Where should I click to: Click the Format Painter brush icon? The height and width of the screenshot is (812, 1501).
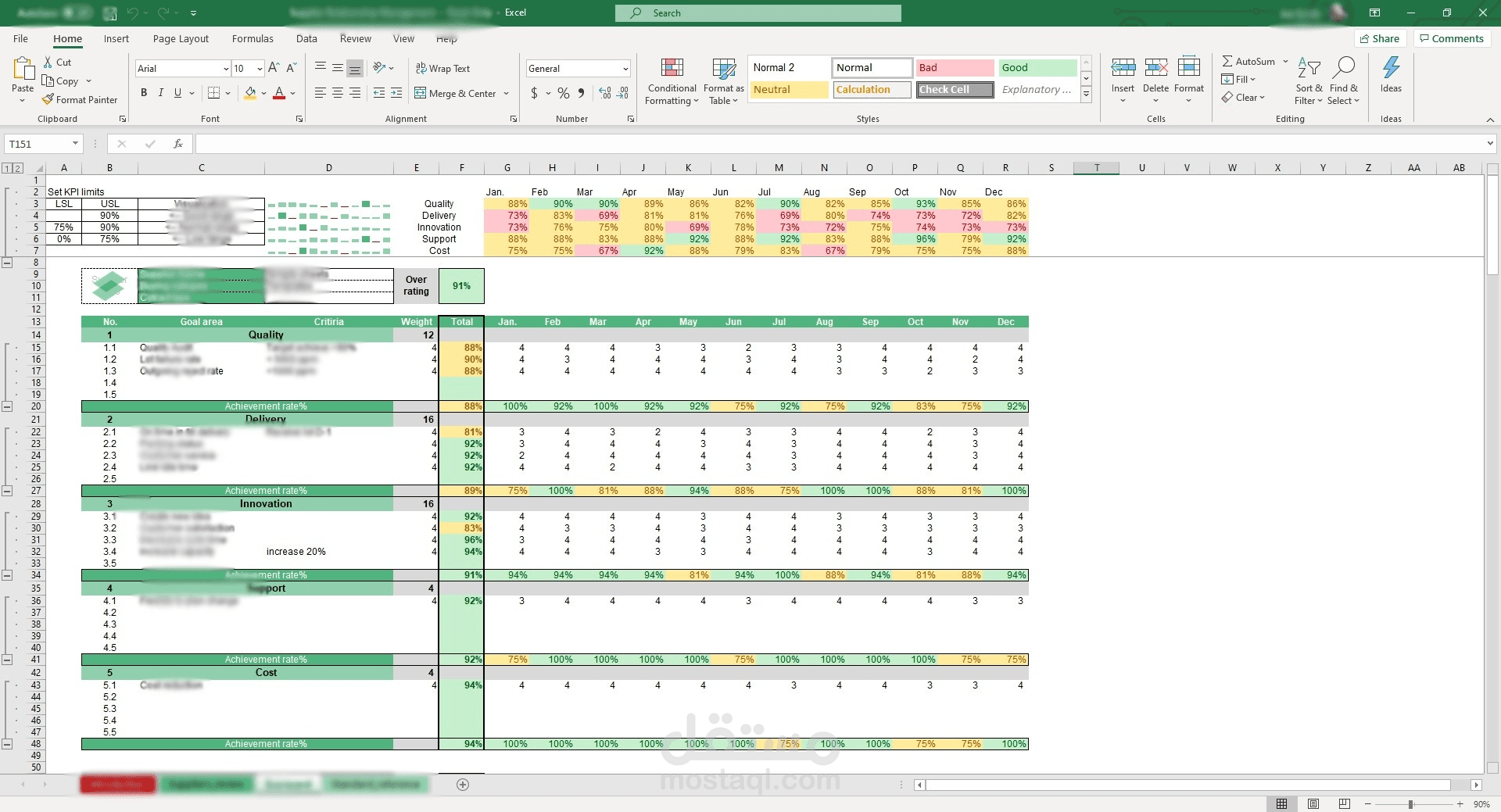[48, 100]
